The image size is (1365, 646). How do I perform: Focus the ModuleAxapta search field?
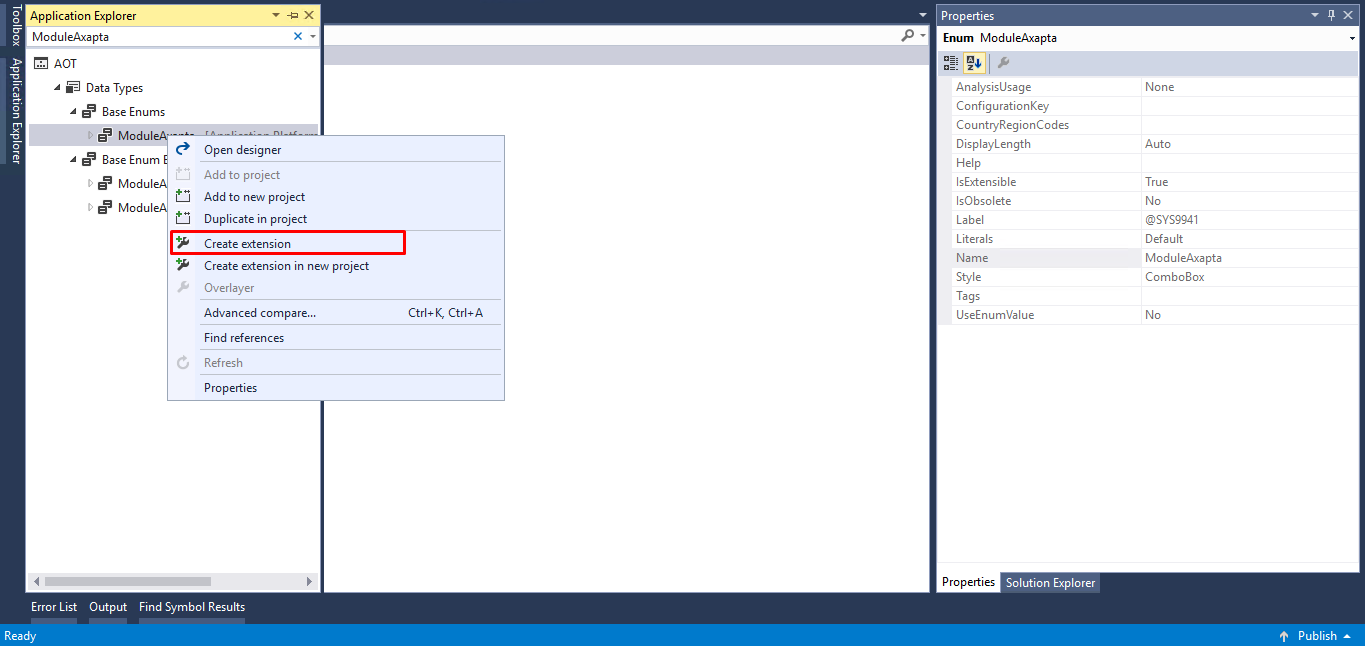coord(160,36)
